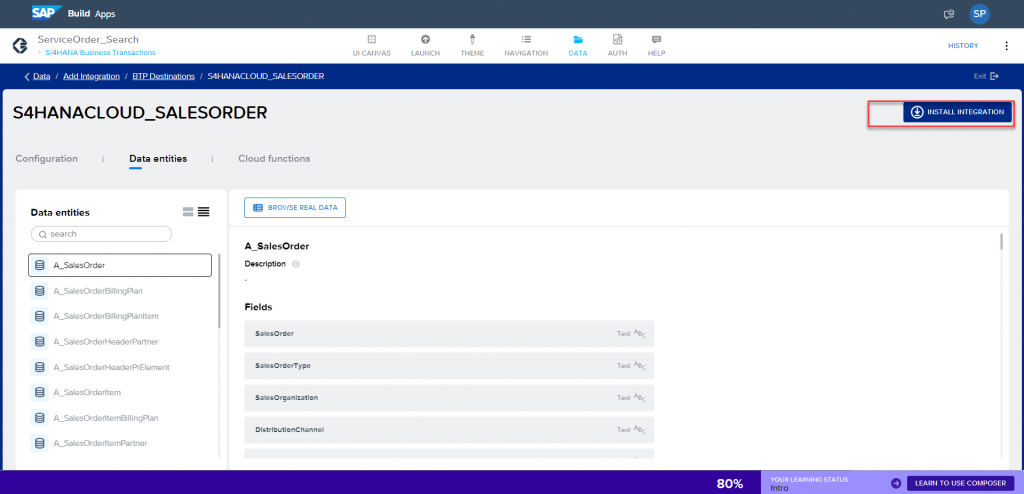Switch to the two-row list view icon
The width and height of the screenshot is (1024, 494).
click(x=188, y=212)
